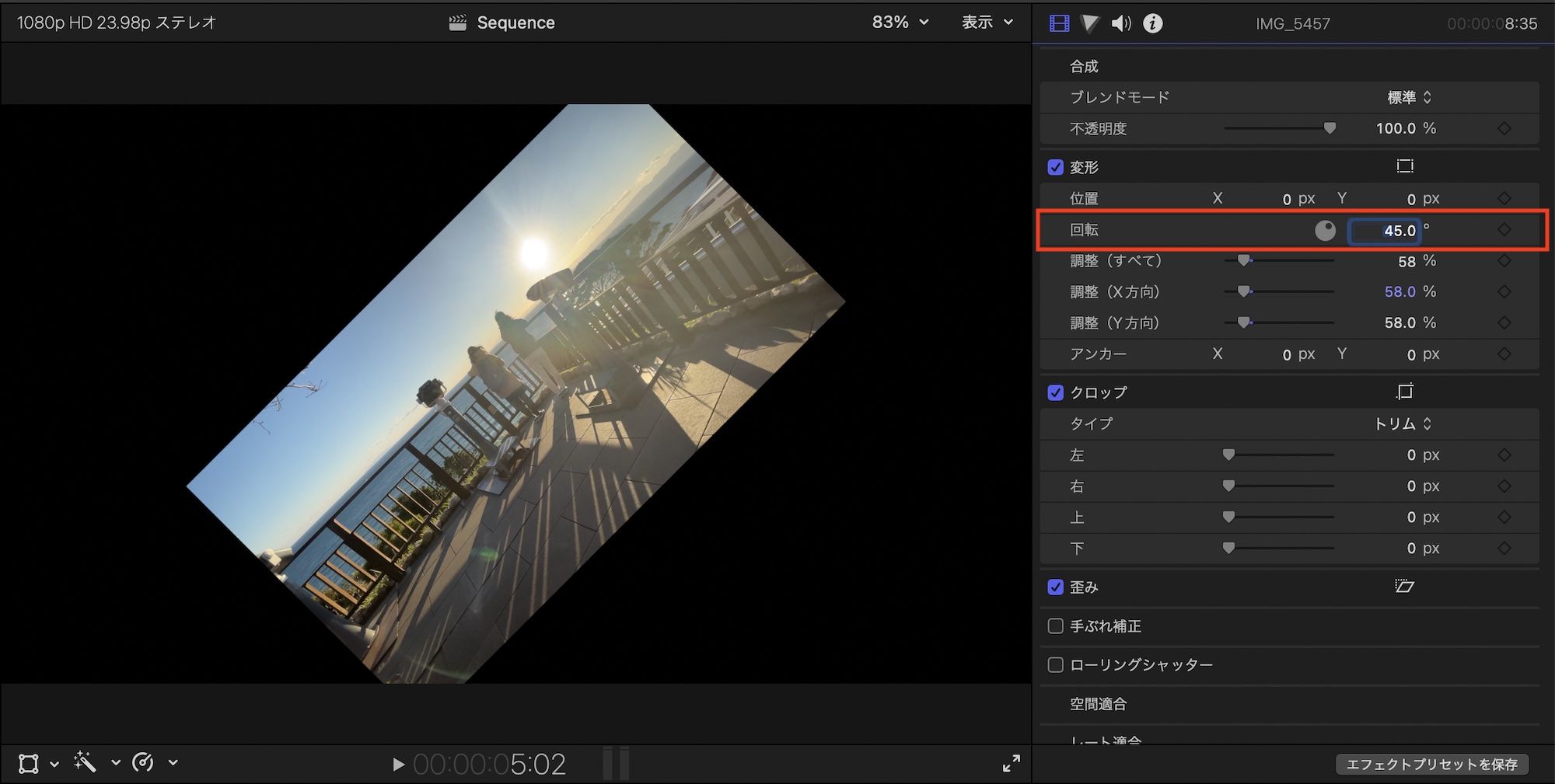Viewport: 1555px width, 784px height.
Task: Click the Crop onscreen controls icon
Action: [1404, 392]
